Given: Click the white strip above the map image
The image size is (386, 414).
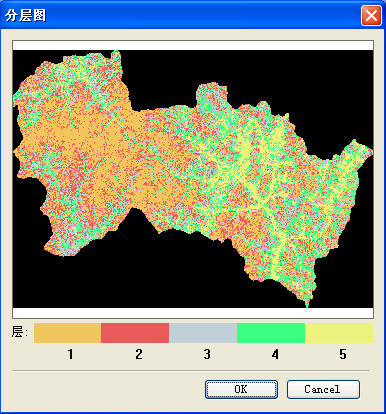Looking at the screenshot, I should click(193, 45).
